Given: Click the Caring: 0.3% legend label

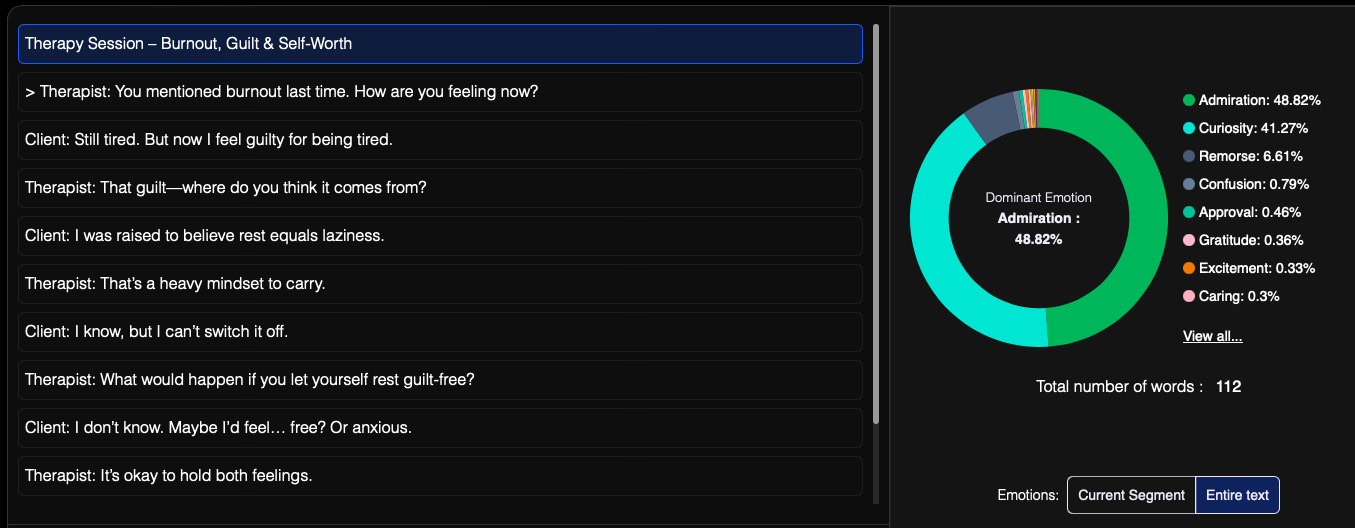Looking at the screenshot, I should [x=1239, y=296].
